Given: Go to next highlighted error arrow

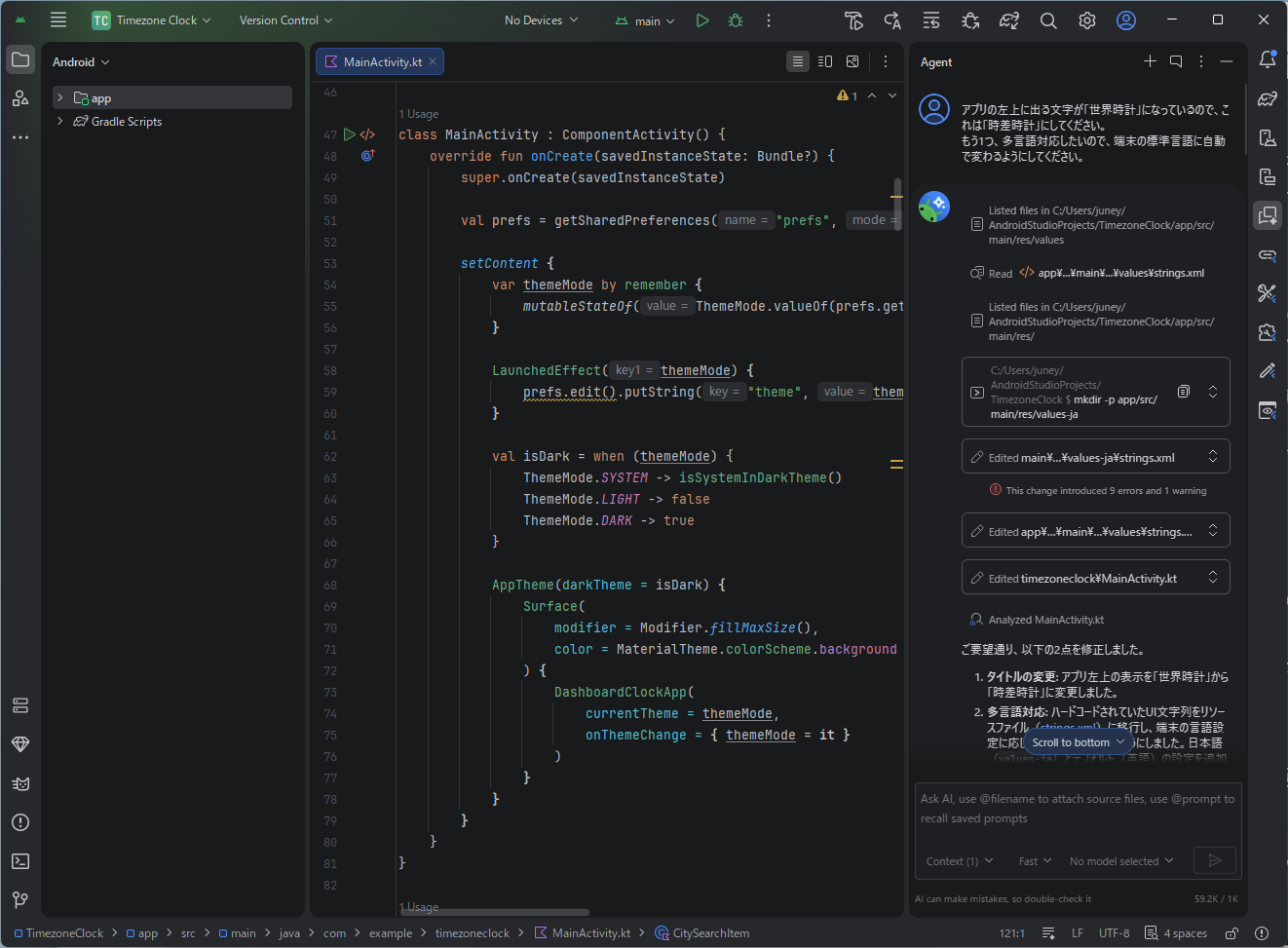Looking at the screenshot, I should 892,95.
